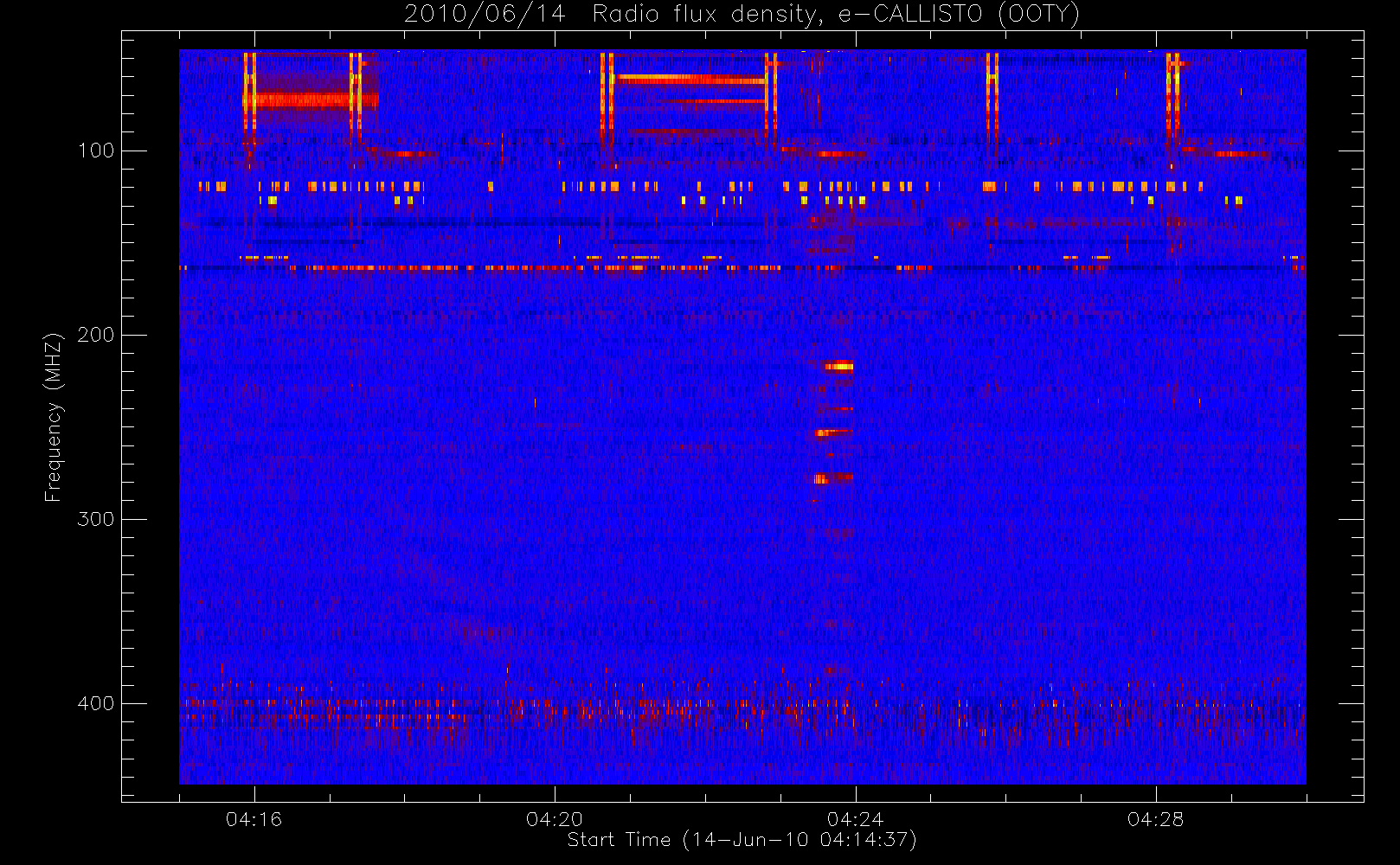The image size is (1400, 865).
Task: Click the burst feature near 280 MHz at 04:24
Action: (x=833, y=477)
